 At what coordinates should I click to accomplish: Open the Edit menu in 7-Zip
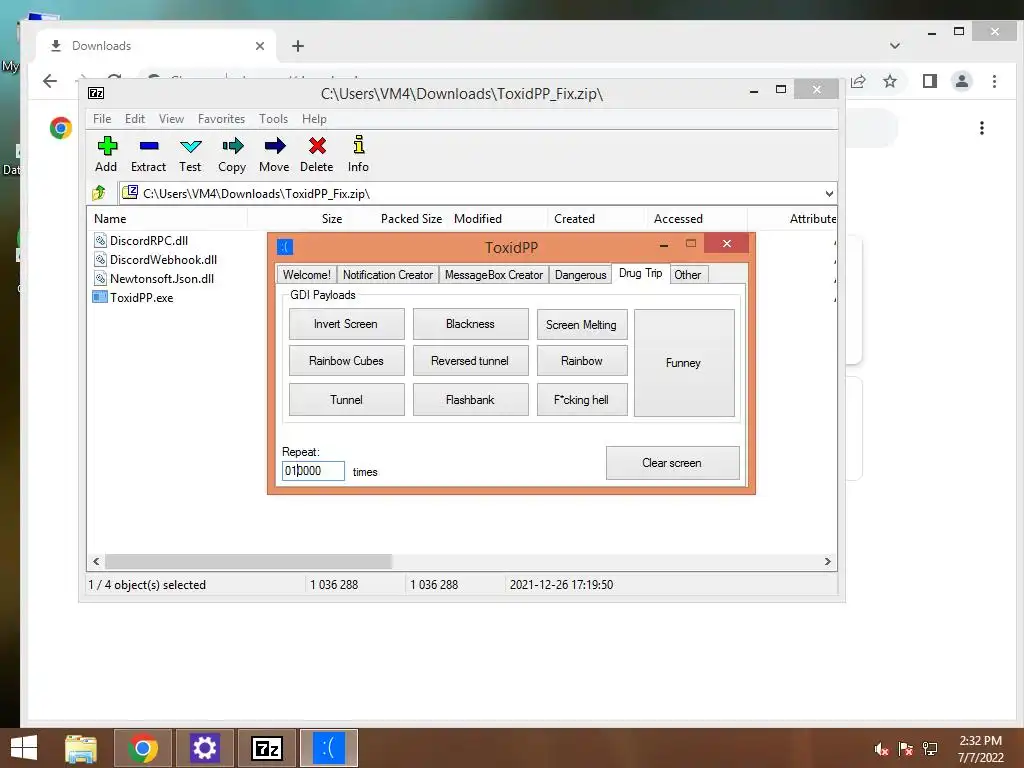click(x=135, y=118)
